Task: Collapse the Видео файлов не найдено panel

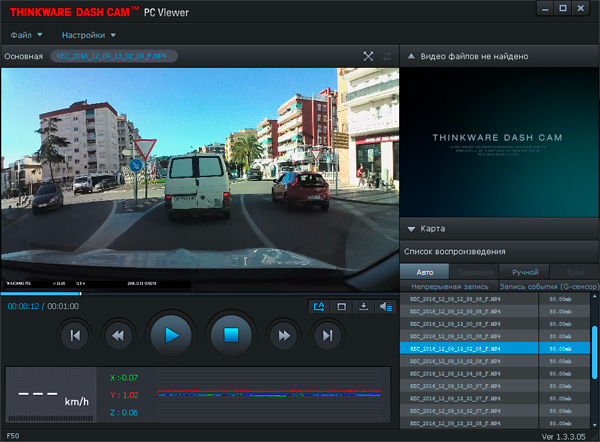Action: click(412, 56)
